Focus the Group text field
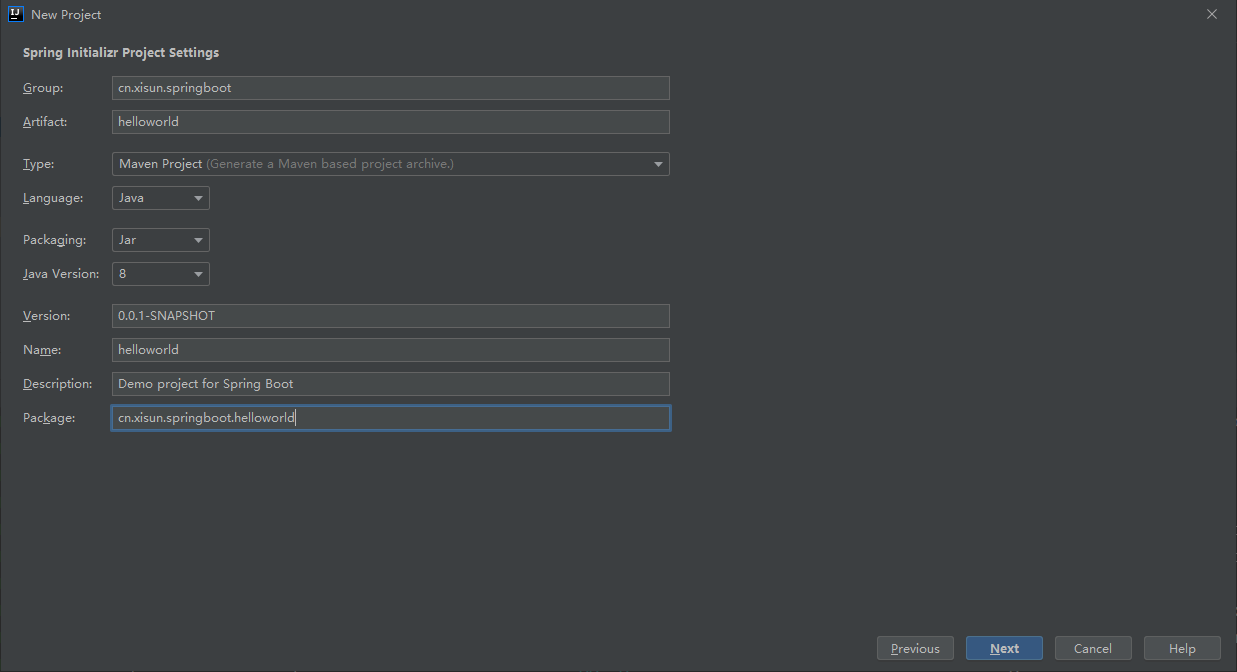Viewport: 1237px width, 672px height. click(x=390, y=88)
